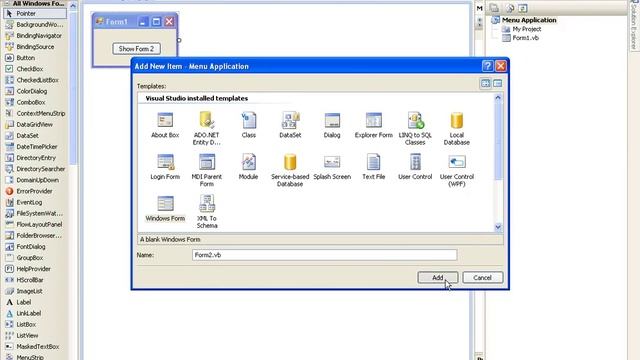Choose ContextMenuStrip in the Toolbox
This screenshot has width=640, height=360.
coord(35,113)
